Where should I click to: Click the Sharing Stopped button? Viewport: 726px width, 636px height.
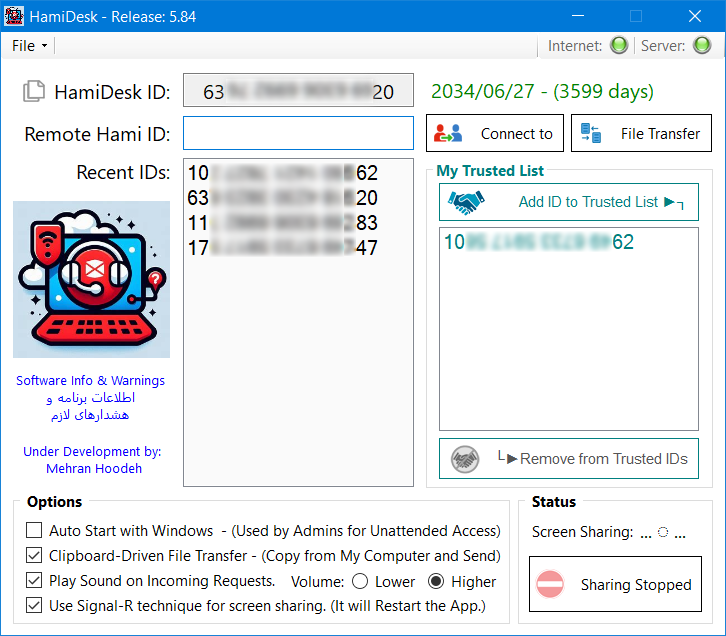point(615,584)
